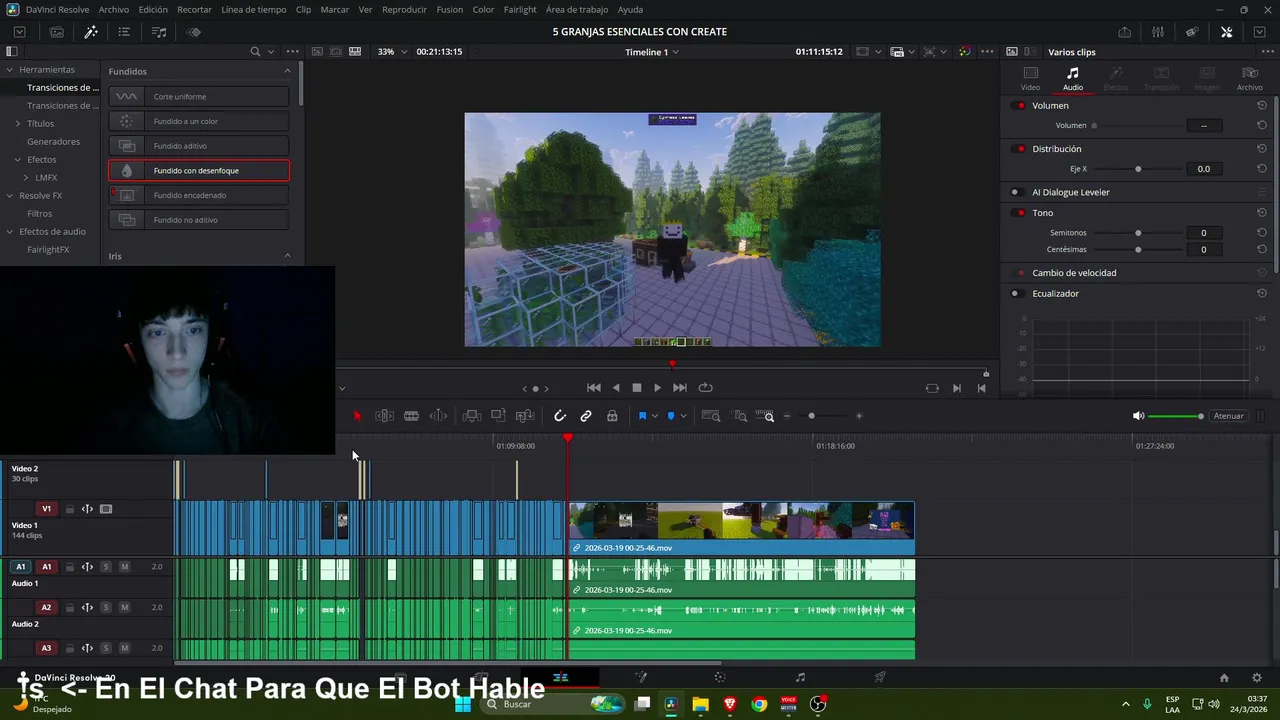The height and width of the screenshot is (720, 1280).
Task: Toggle the Linked Selection chain icon
Action: (x=586, y=416)
